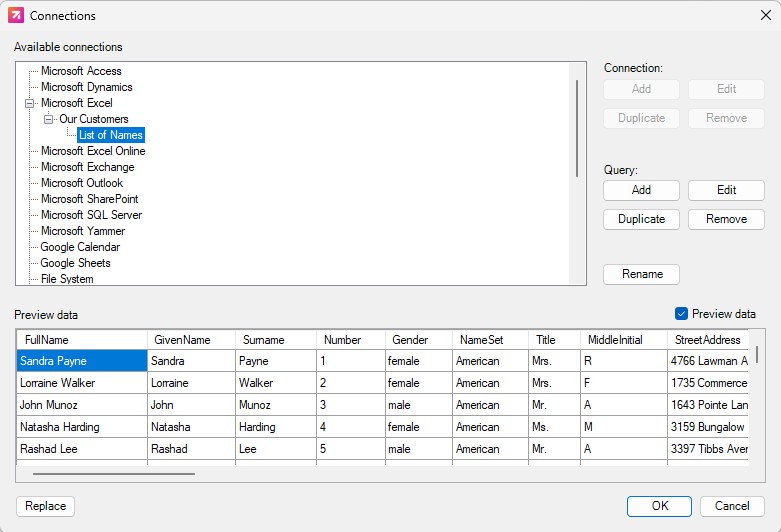
Task: Select Google Calendar connection type
Action: click(x=80, y=247)
